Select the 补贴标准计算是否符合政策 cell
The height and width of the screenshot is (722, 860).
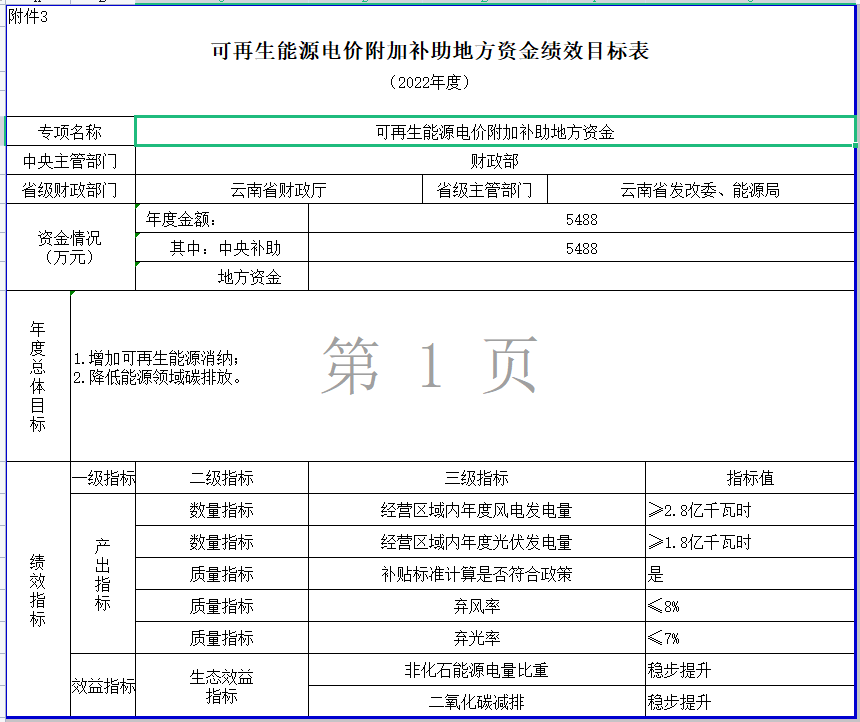476,574
